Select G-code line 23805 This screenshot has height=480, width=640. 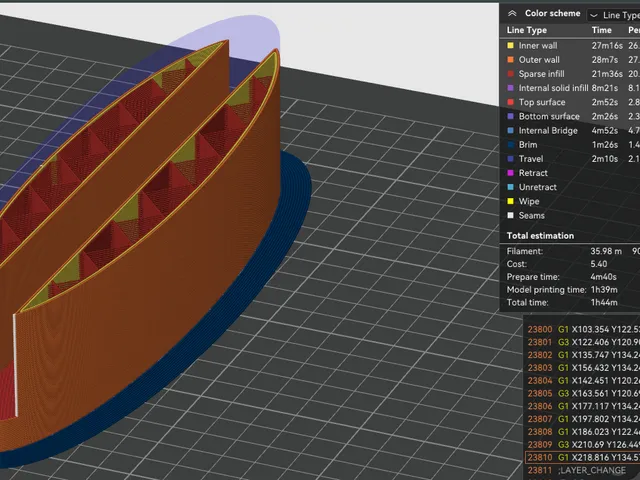coord(582,393)
